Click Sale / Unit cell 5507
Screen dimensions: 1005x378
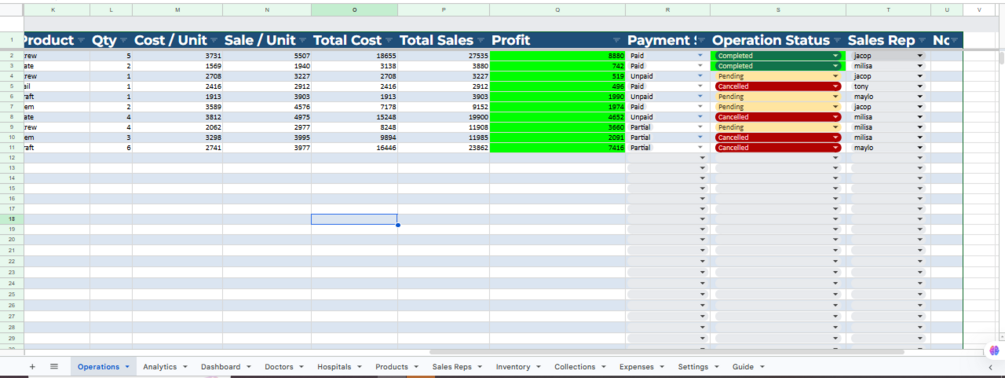(x=267, y=56)
